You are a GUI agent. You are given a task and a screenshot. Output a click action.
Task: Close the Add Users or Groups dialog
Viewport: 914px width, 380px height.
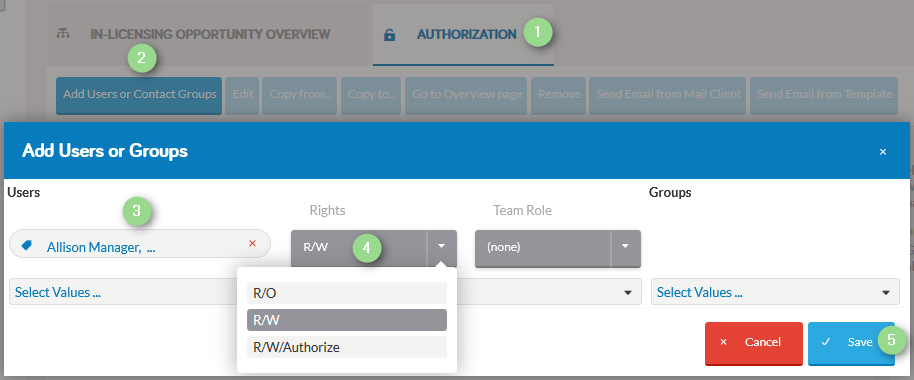tap(883, 152)
